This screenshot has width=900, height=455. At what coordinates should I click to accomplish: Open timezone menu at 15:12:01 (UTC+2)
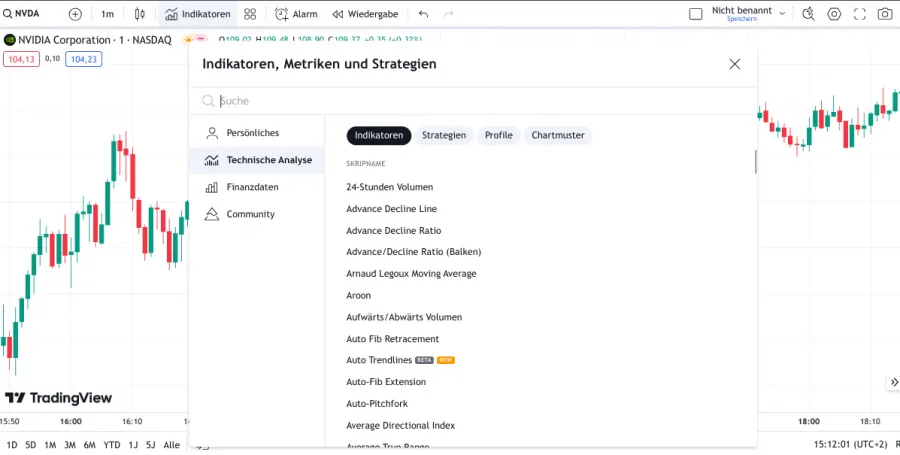850,445
